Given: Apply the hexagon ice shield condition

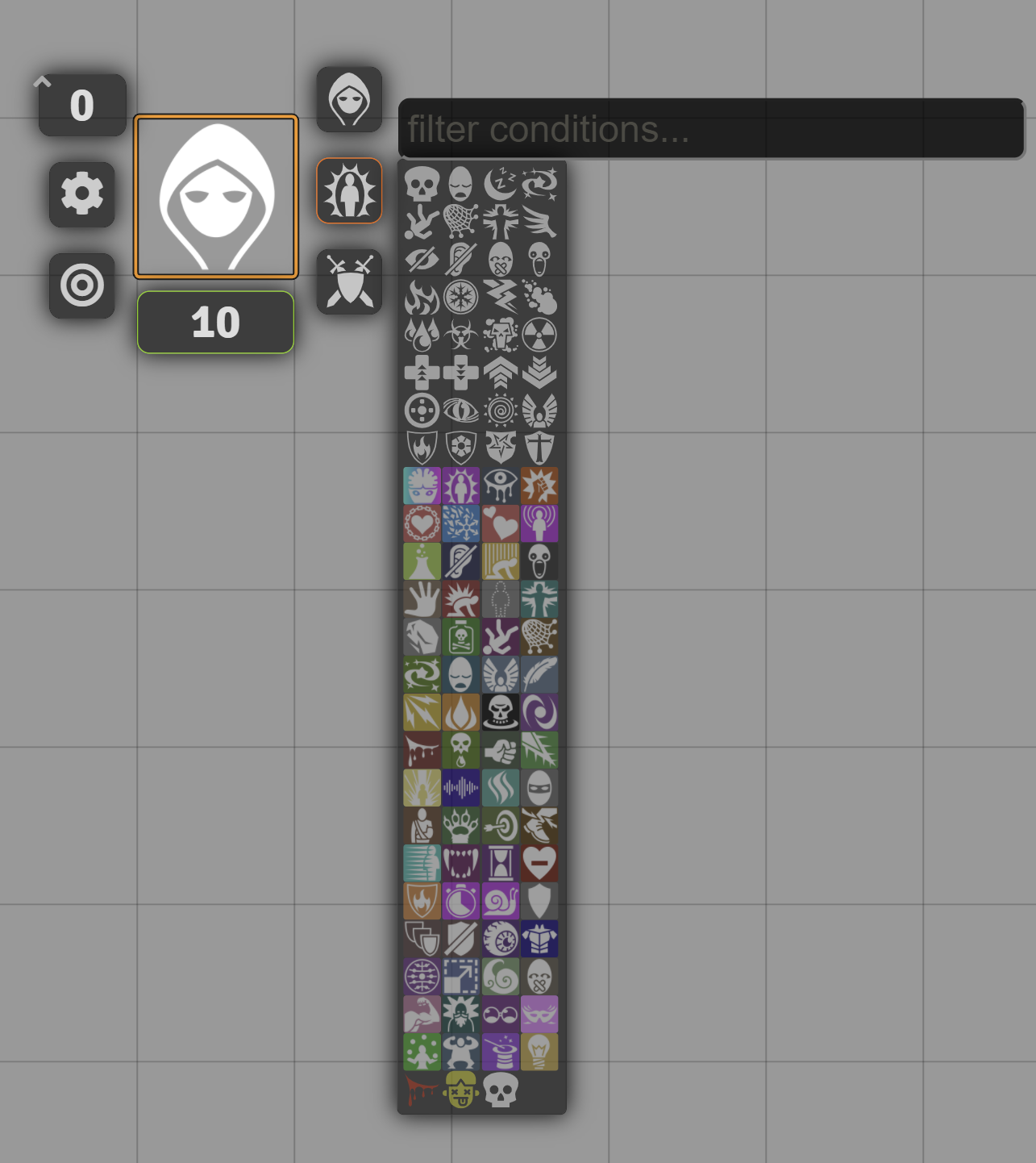Looking at the screenshot, I should (460, 448).
